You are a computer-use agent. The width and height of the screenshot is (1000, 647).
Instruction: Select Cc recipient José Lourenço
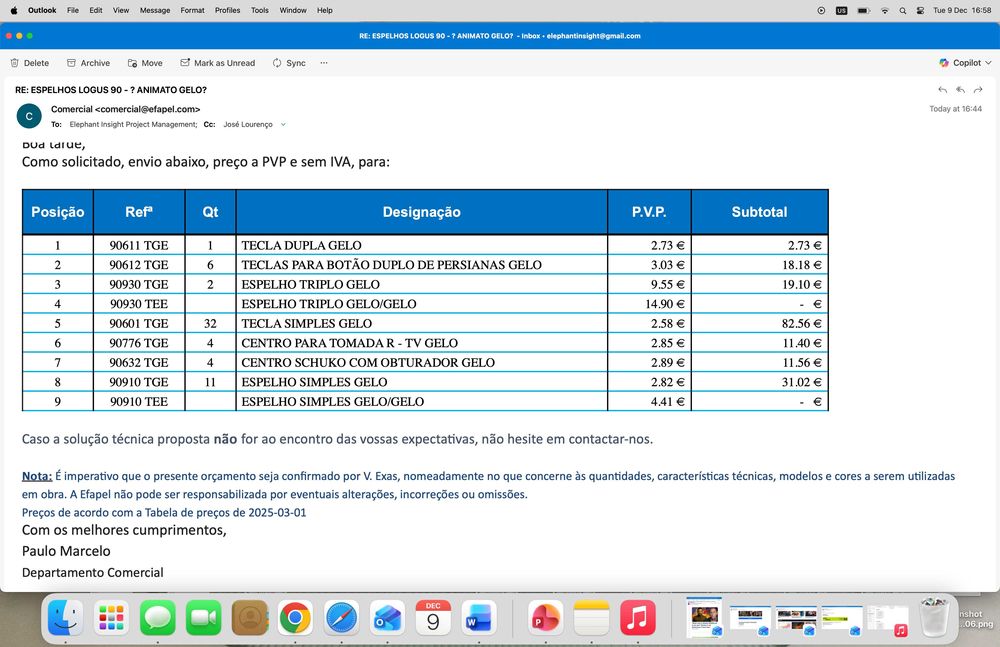point(247,124)
